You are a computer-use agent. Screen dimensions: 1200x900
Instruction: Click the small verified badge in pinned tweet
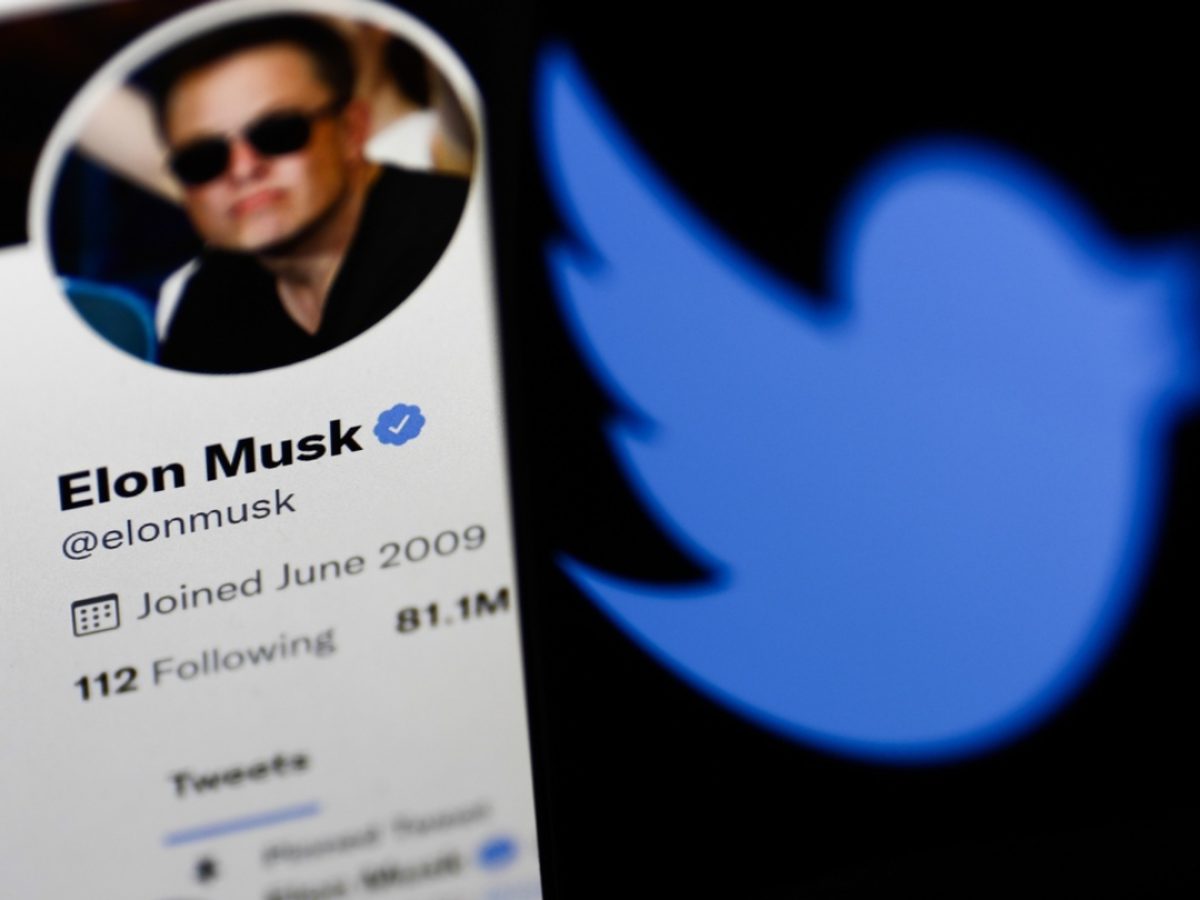click(496, 853)
